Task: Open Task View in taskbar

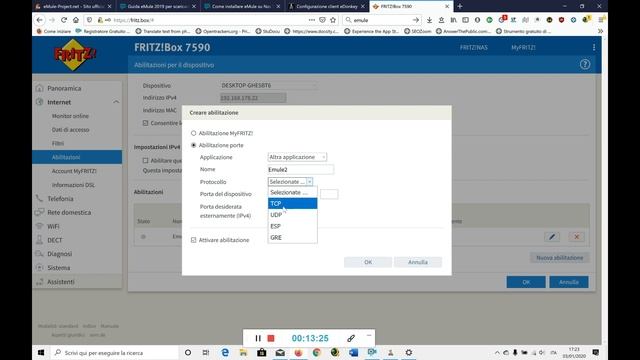Action: 206,352
